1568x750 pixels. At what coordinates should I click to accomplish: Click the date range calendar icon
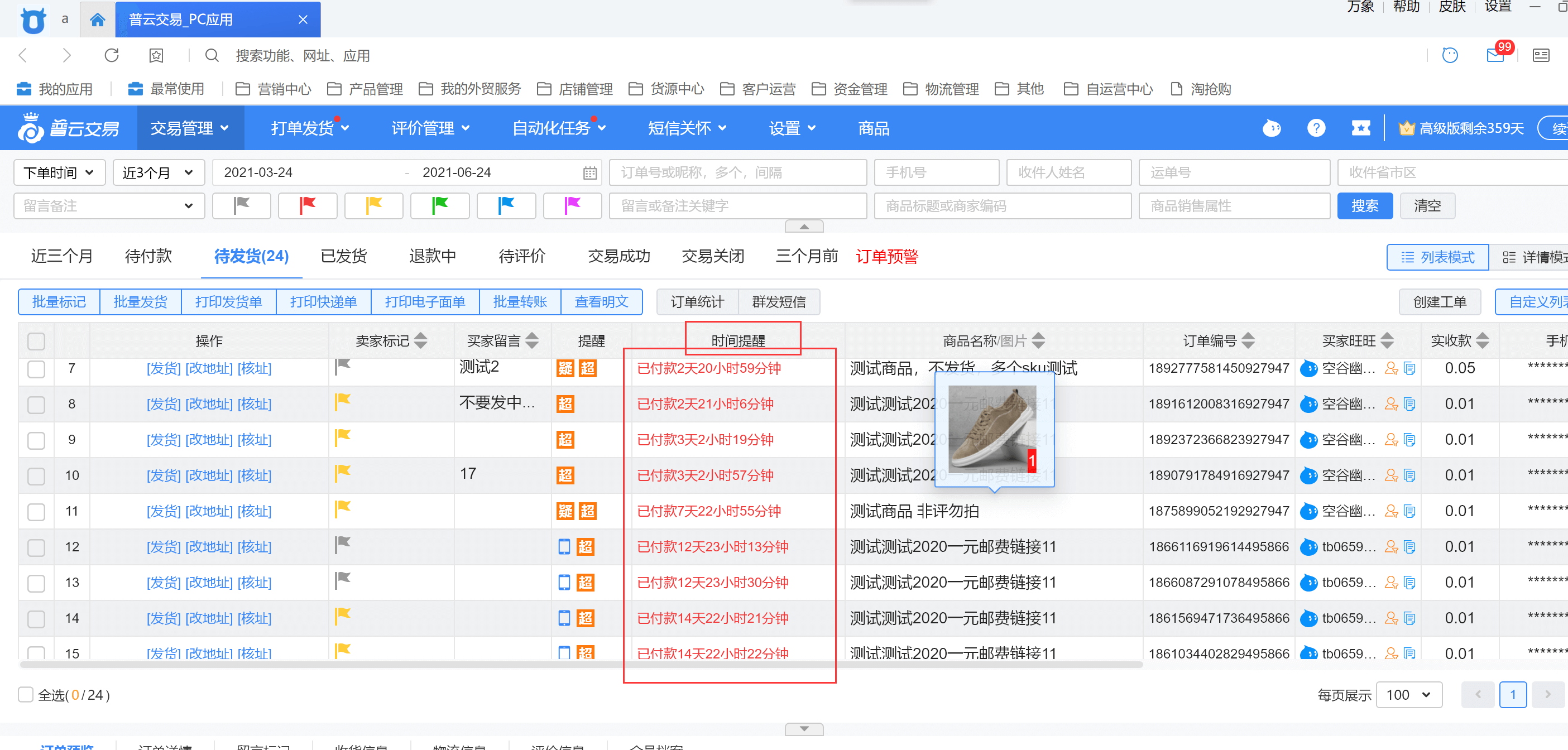[589, 173]
